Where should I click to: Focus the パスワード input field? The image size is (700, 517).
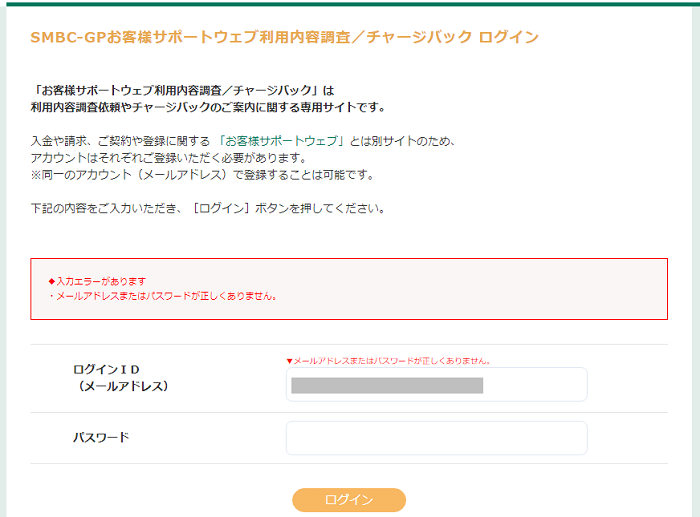(437, 438)
